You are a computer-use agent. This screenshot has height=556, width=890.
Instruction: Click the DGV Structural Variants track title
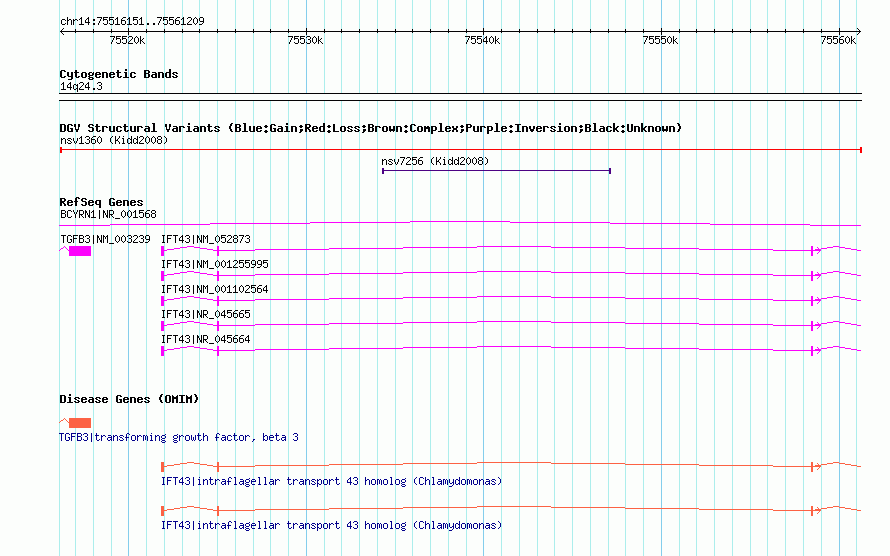click(371, 128)
